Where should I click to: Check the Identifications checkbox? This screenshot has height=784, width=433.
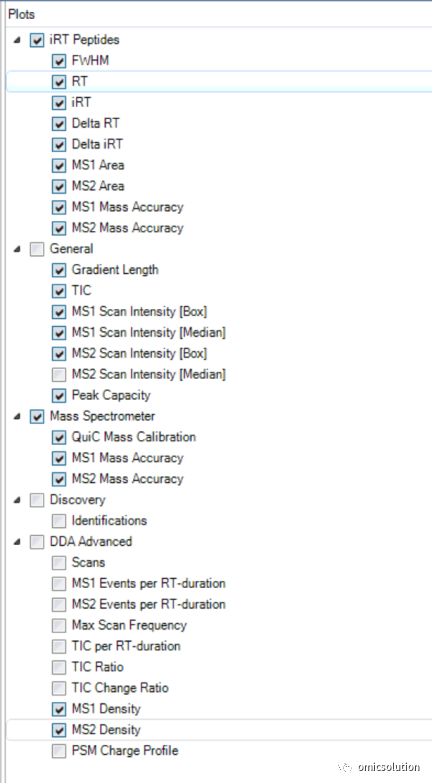point(59,521)
